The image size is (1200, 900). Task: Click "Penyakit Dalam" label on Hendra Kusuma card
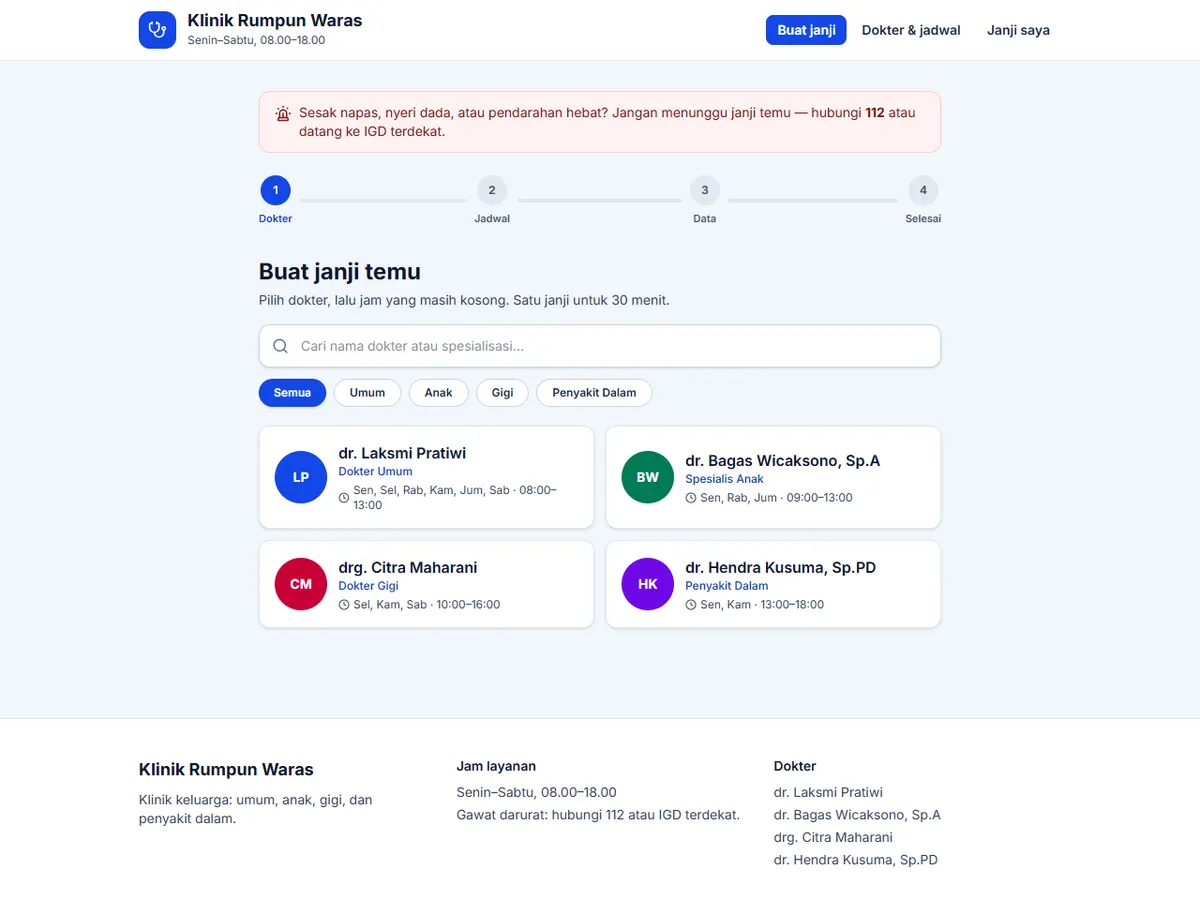coord(727,587)
